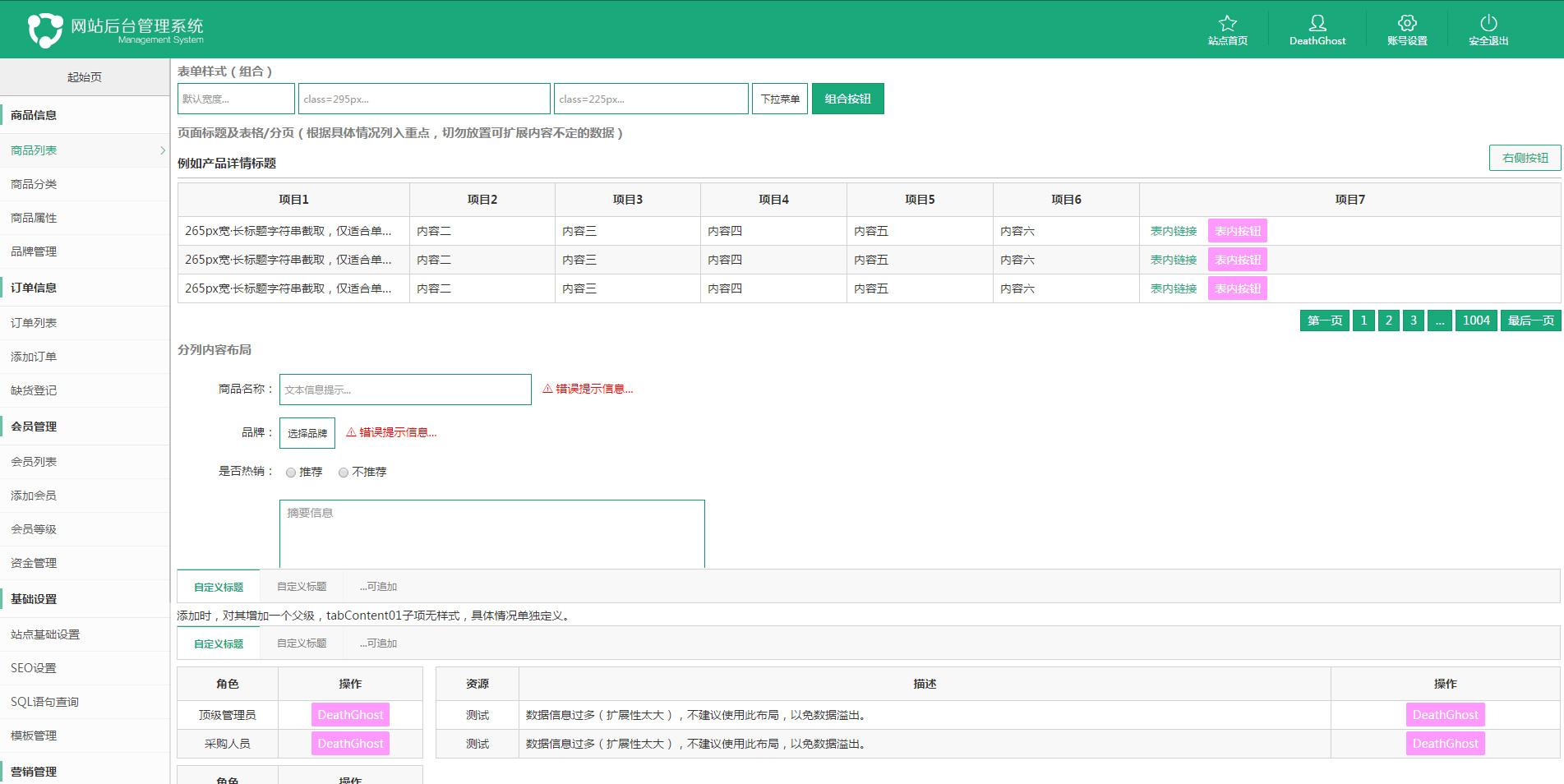
Task: Open the 选择品牌 dropdown
Action: 307,433
